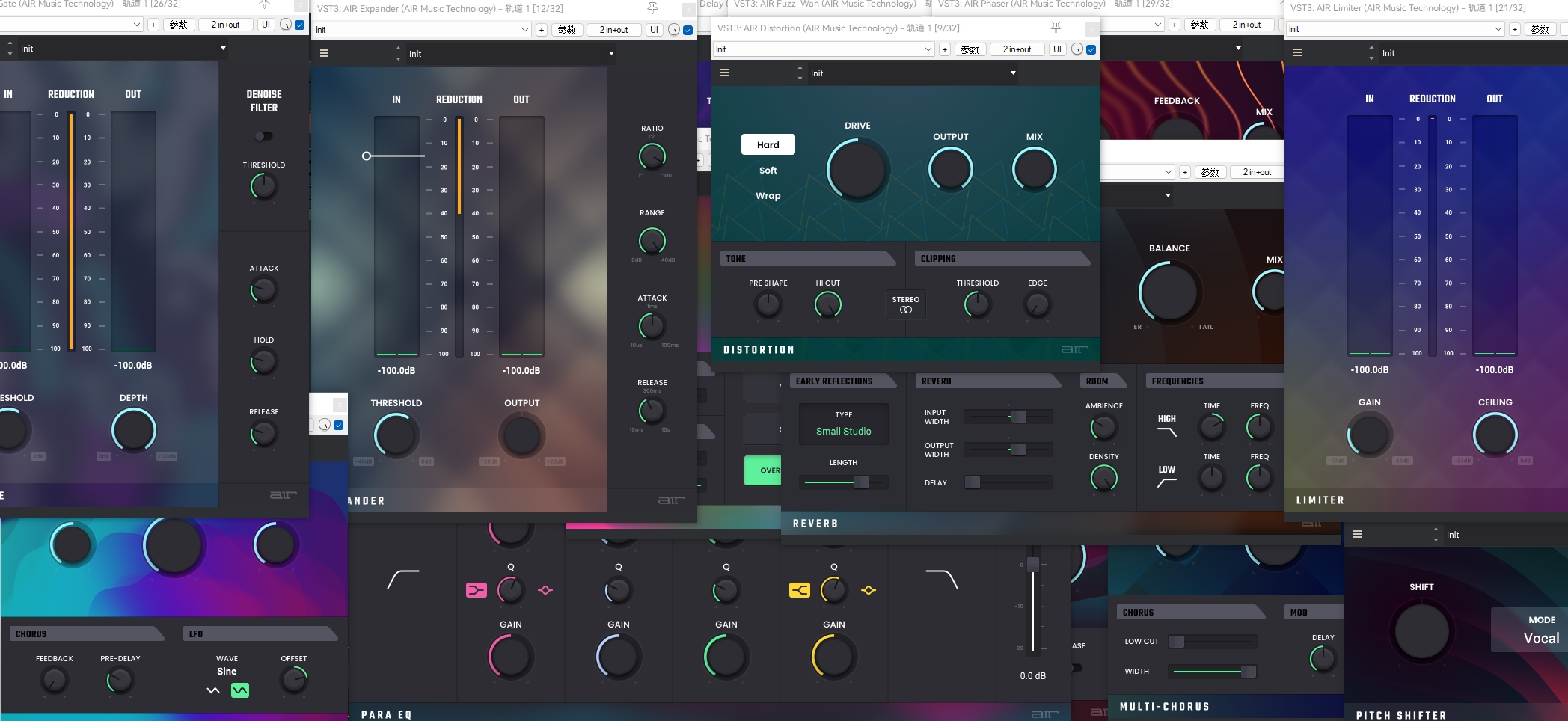Click the plus button in Gate preset bar
The width and height of the screenshot is (1568, 721).
153,25
